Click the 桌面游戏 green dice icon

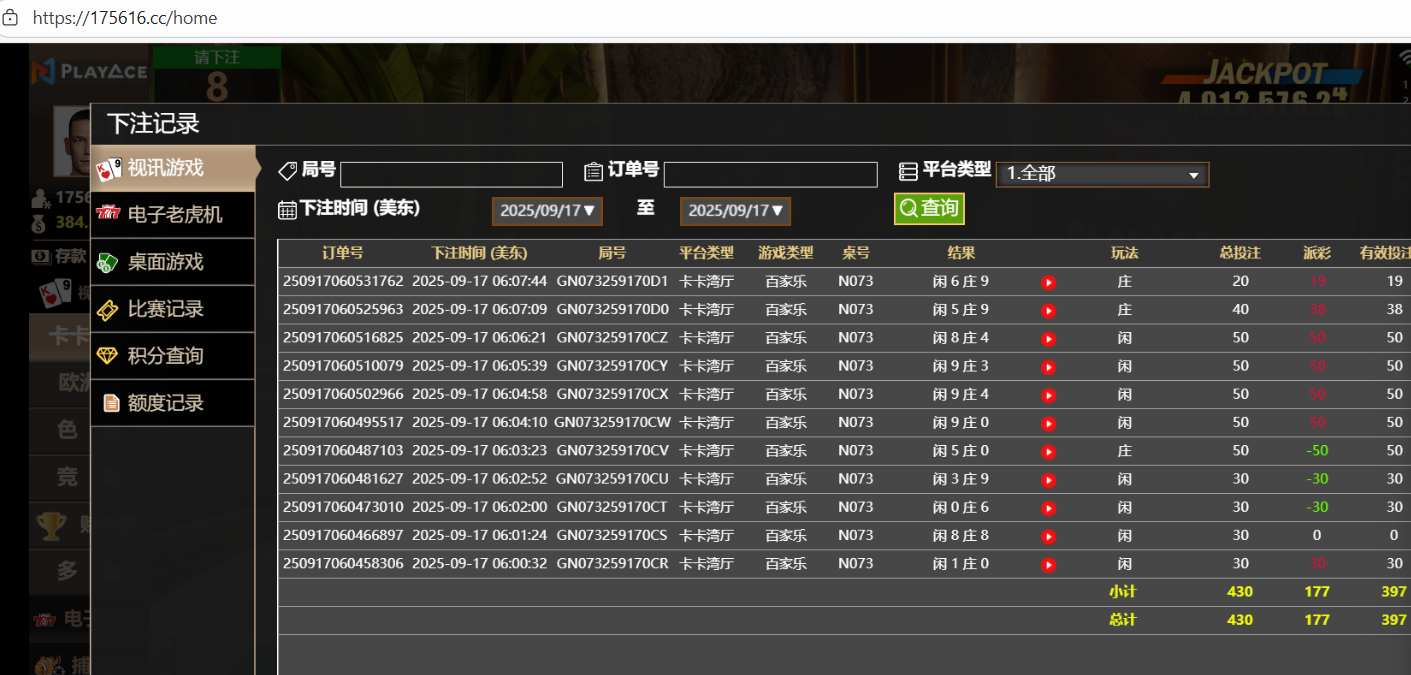pyautogui.click(x=108, y=262)
